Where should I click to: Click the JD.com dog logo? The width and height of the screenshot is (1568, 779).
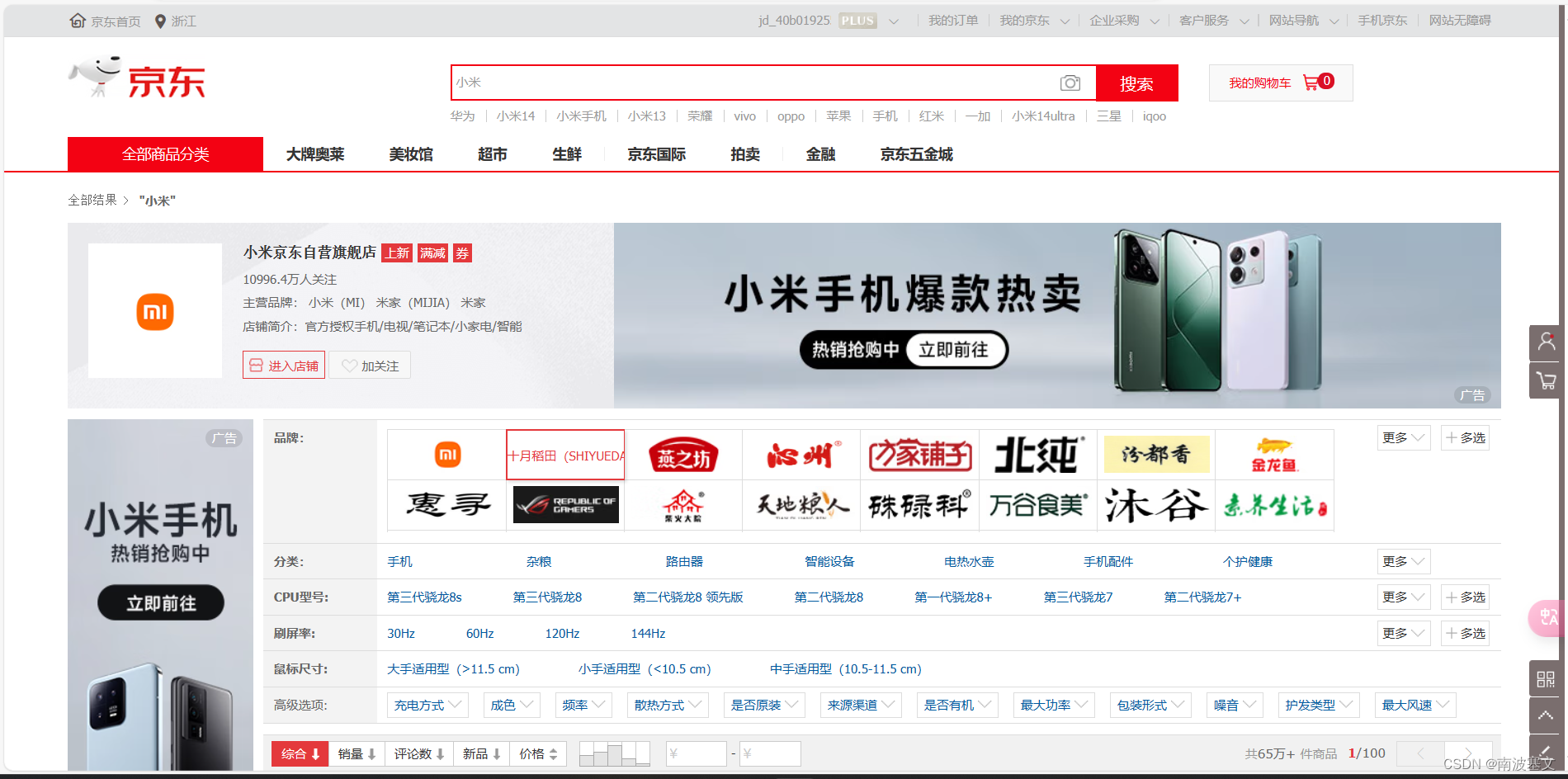137,78
